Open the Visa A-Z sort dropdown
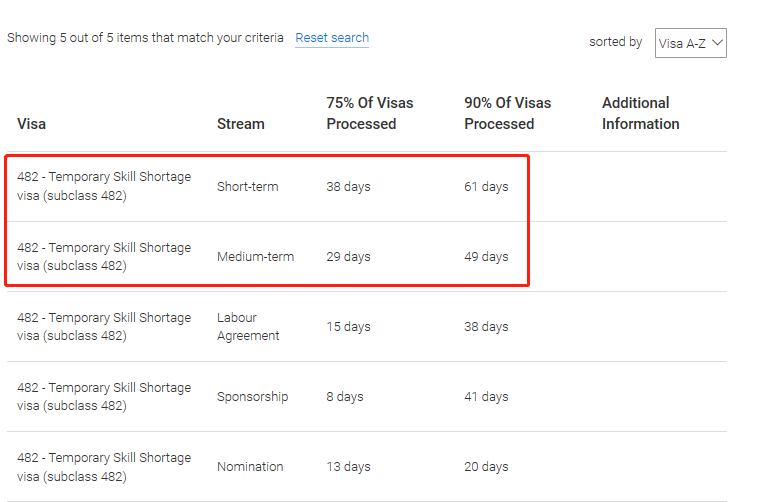 coord(690,43)
